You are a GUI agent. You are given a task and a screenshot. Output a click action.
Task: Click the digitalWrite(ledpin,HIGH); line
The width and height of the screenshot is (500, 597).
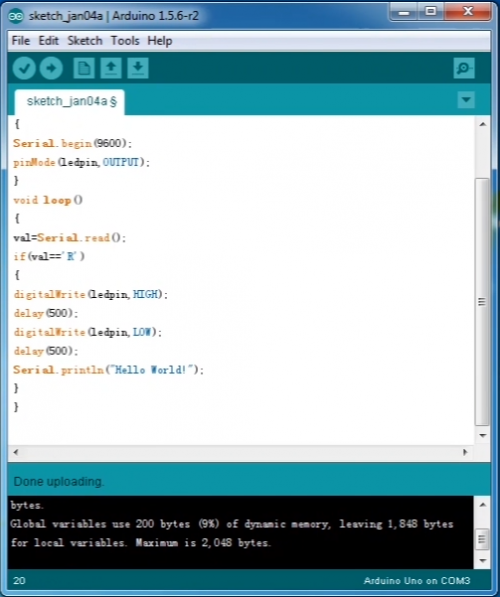coord(90,294)
